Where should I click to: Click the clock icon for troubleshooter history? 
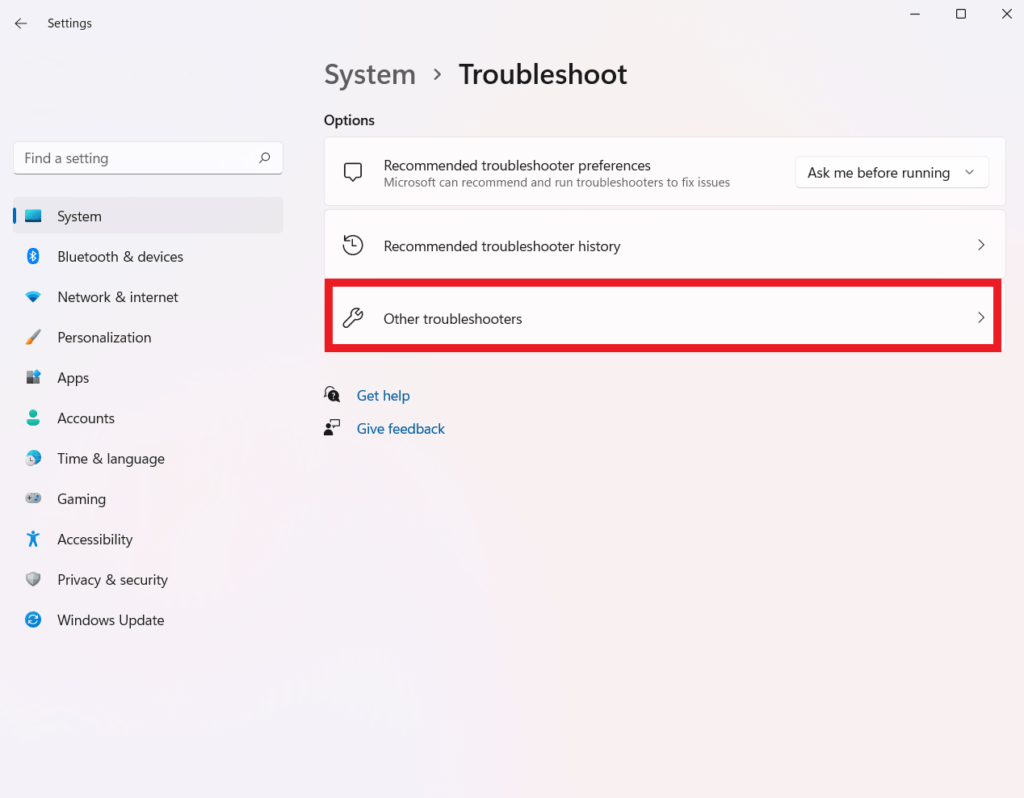pos(353,245)
